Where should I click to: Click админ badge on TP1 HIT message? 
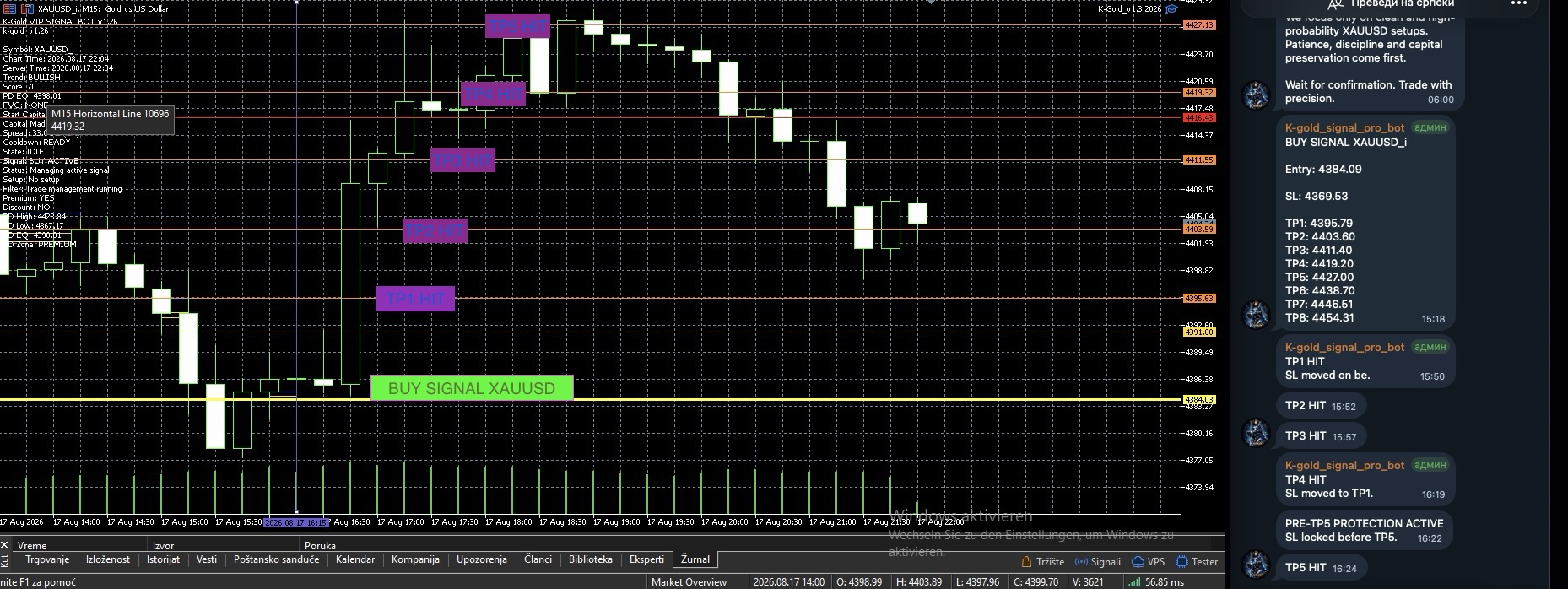tap(1430, 347)
